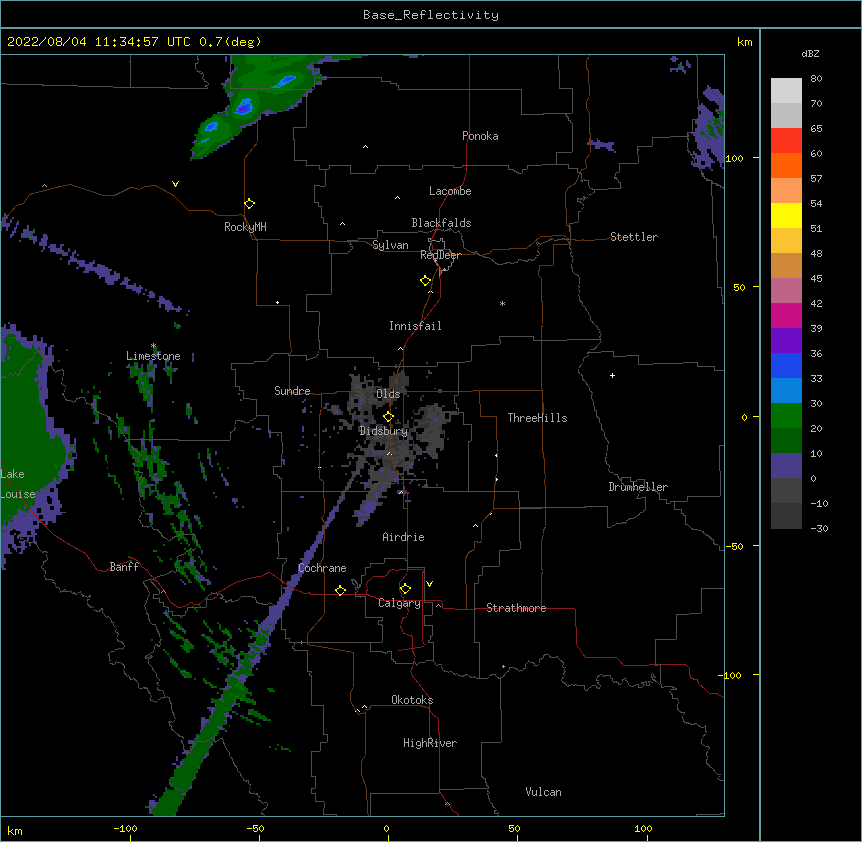This screenshot has width=862, height=842.
Task: Click the Airdrie label
Action: (403, 537)
